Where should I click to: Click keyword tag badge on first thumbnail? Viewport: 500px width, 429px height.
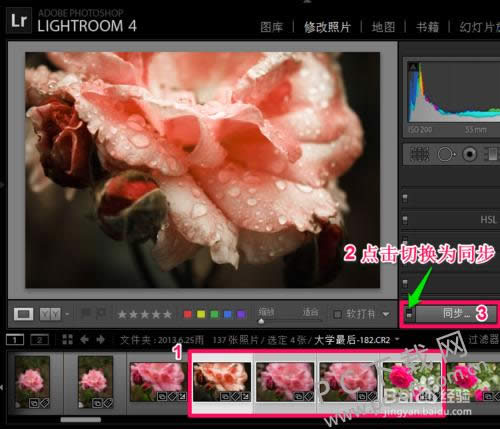pyautogui.click(x=44, y=403)
